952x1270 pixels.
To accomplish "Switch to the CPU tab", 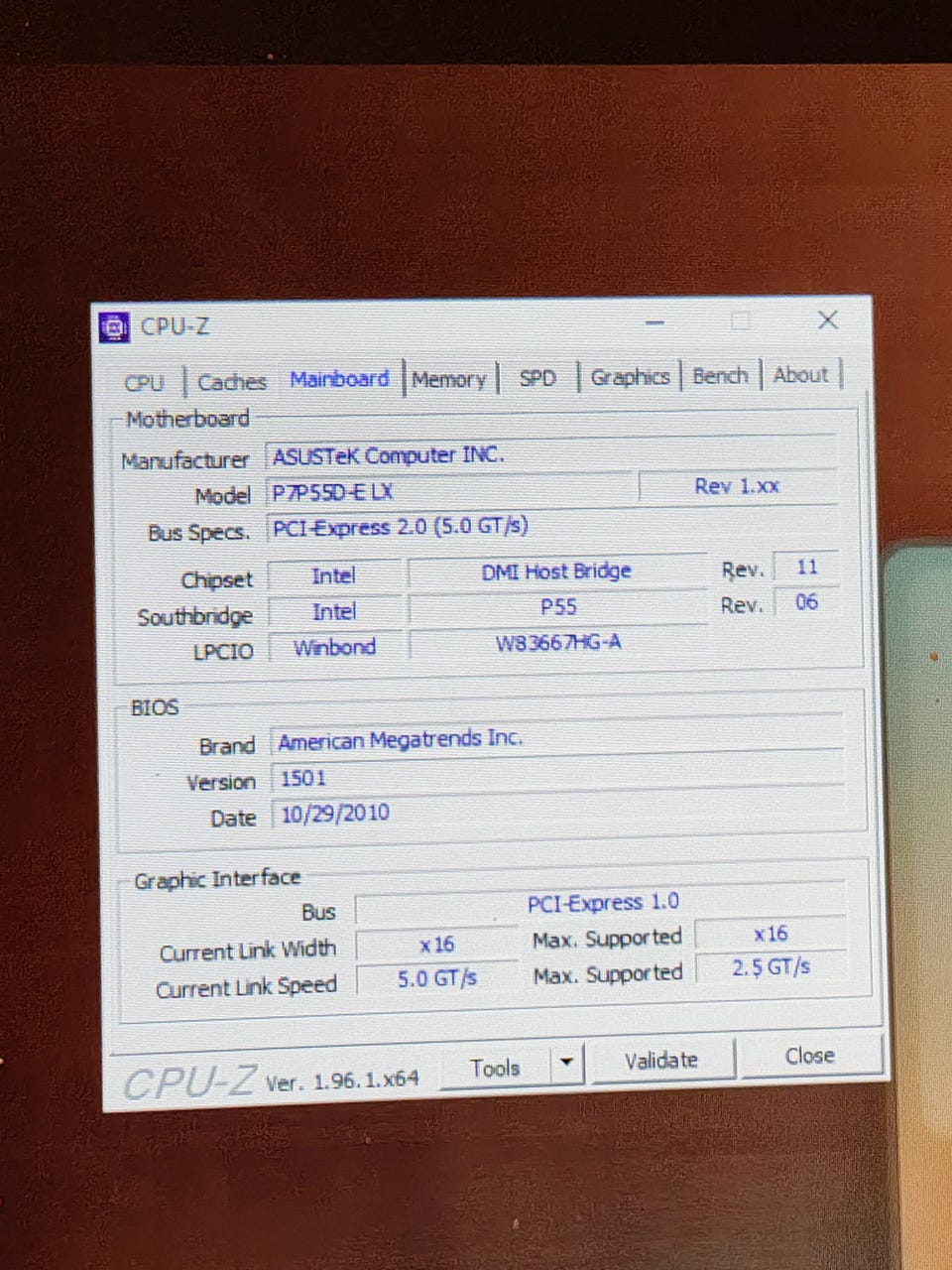I will (x=145, y=382).
